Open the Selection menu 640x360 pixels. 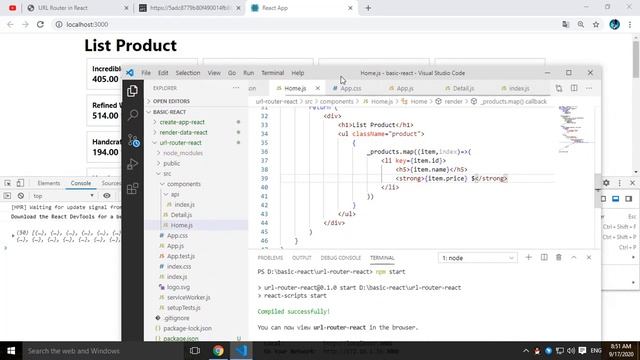(x=188, y=73)
